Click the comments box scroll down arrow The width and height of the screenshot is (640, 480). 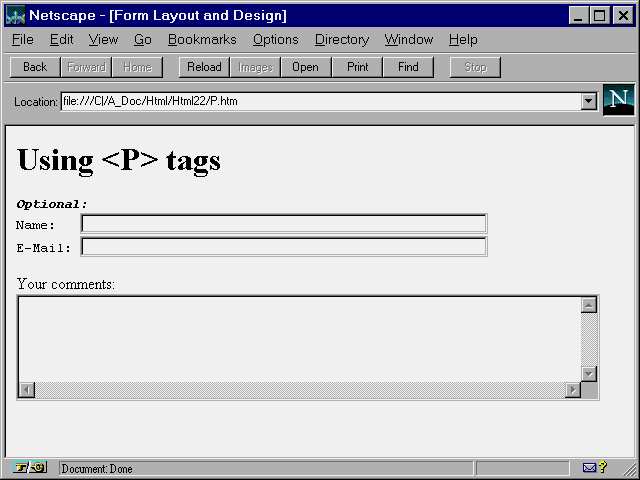coord(589,374)
